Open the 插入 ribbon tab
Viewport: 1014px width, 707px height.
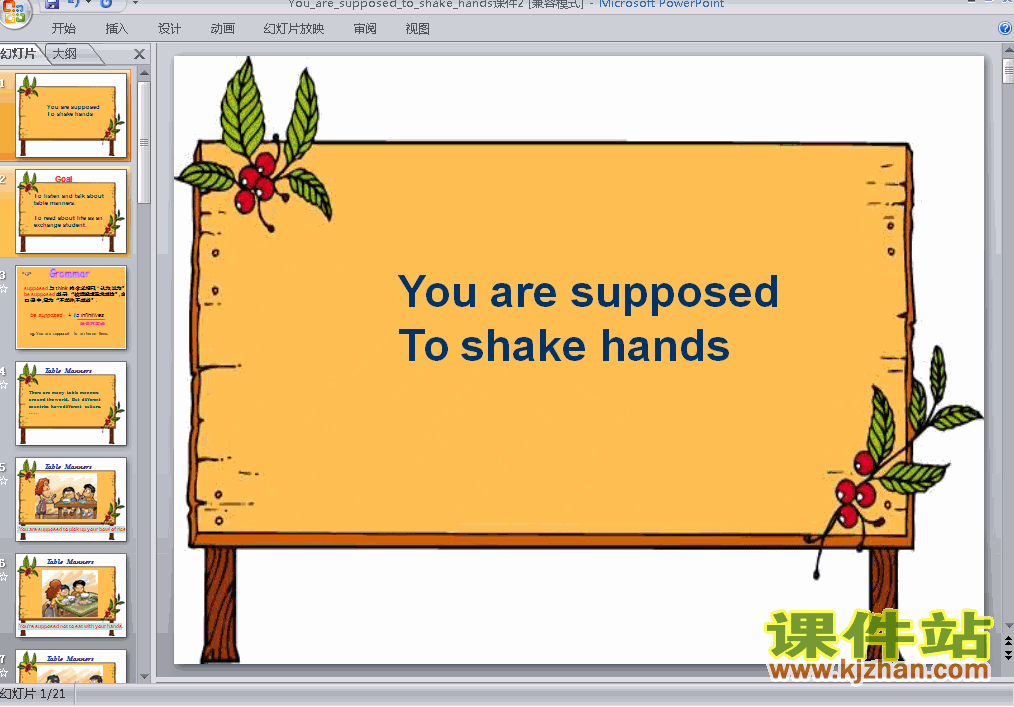click(x=116, y=28)
